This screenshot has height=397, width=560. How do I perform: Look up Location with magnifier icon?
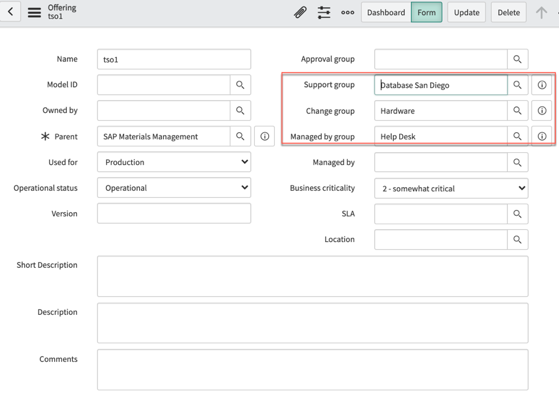point(518,240)
